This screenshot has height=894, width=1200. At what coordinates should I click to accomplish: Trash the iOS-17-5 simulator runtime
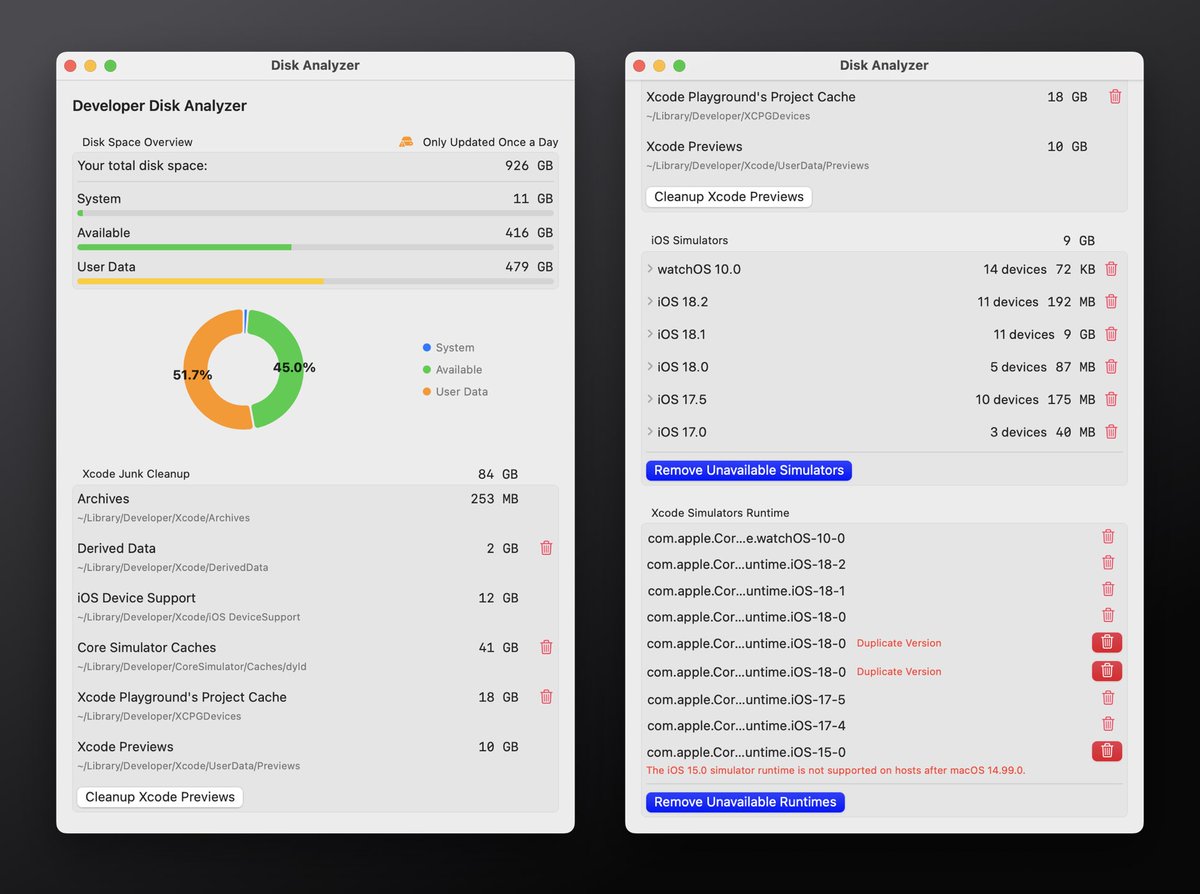pyautogui.click(x=1108, y=698)
